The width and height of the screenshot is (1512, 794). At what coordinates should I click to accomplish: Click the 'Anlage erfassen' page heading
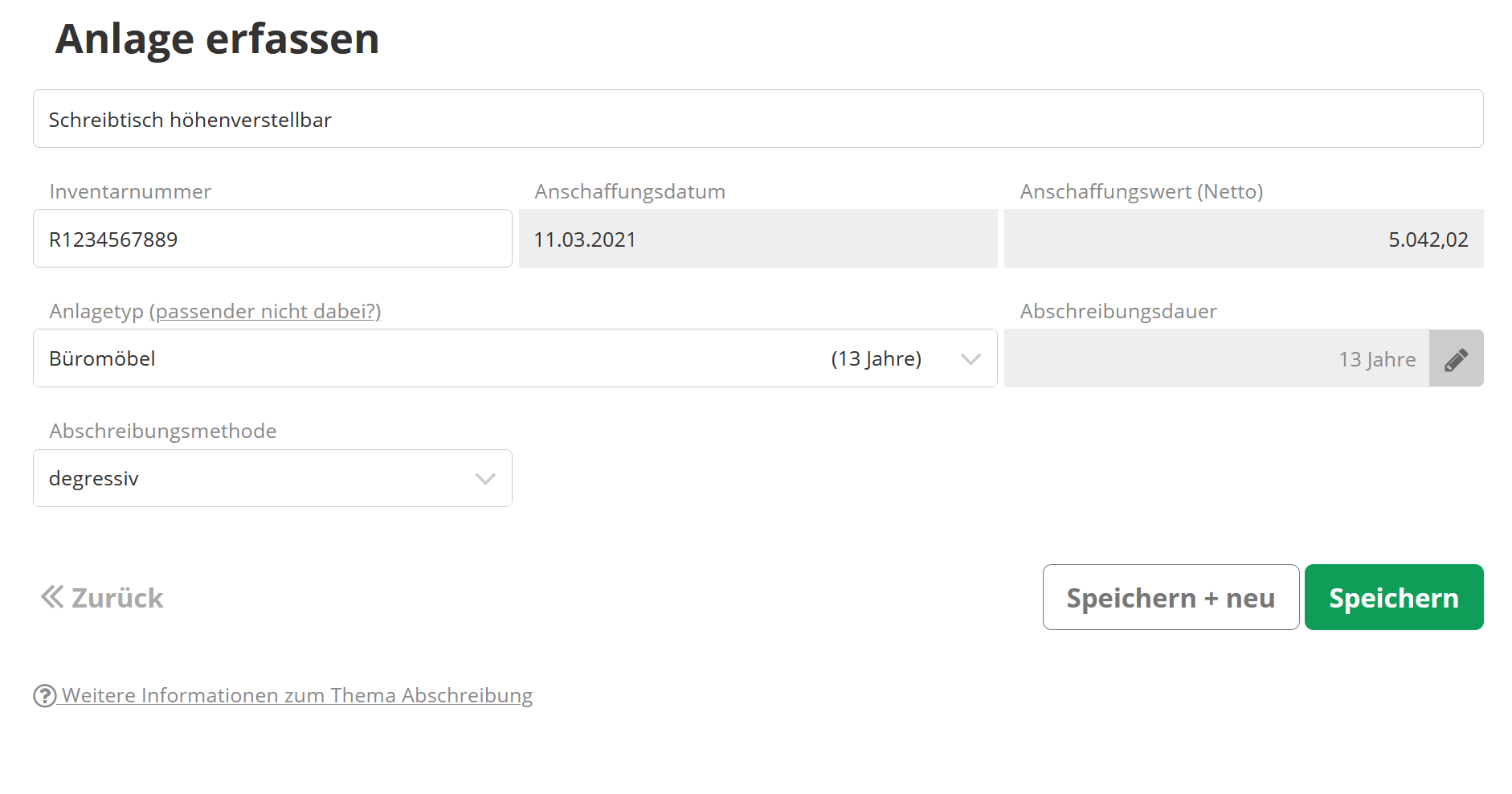[x=217, y=39]
